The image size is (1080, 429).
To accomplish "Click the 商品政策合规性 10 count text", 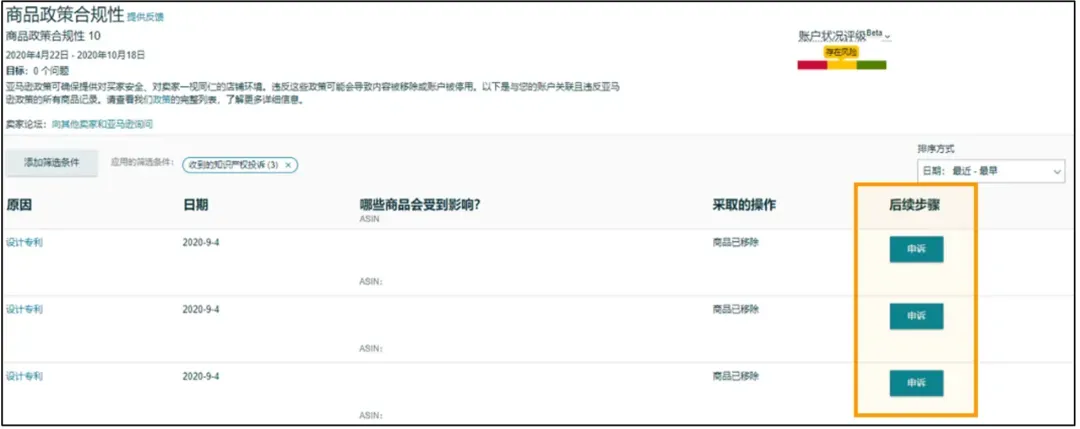I will (53, 36).
